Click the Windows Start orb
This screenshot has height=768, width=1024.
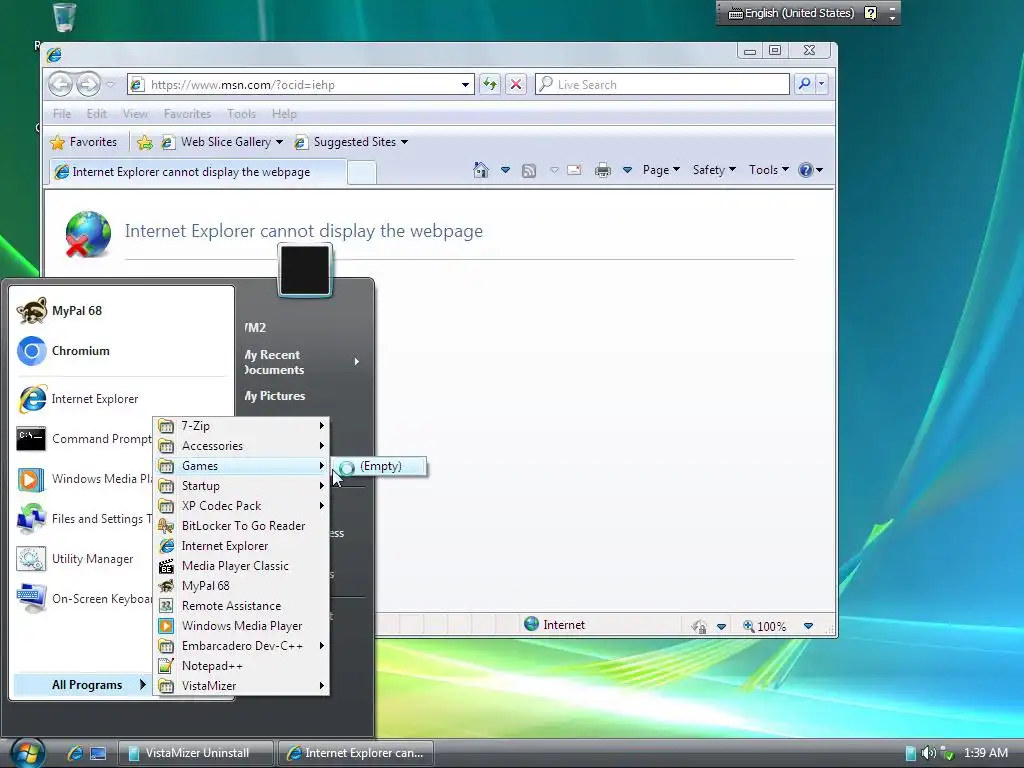(26, 753)
